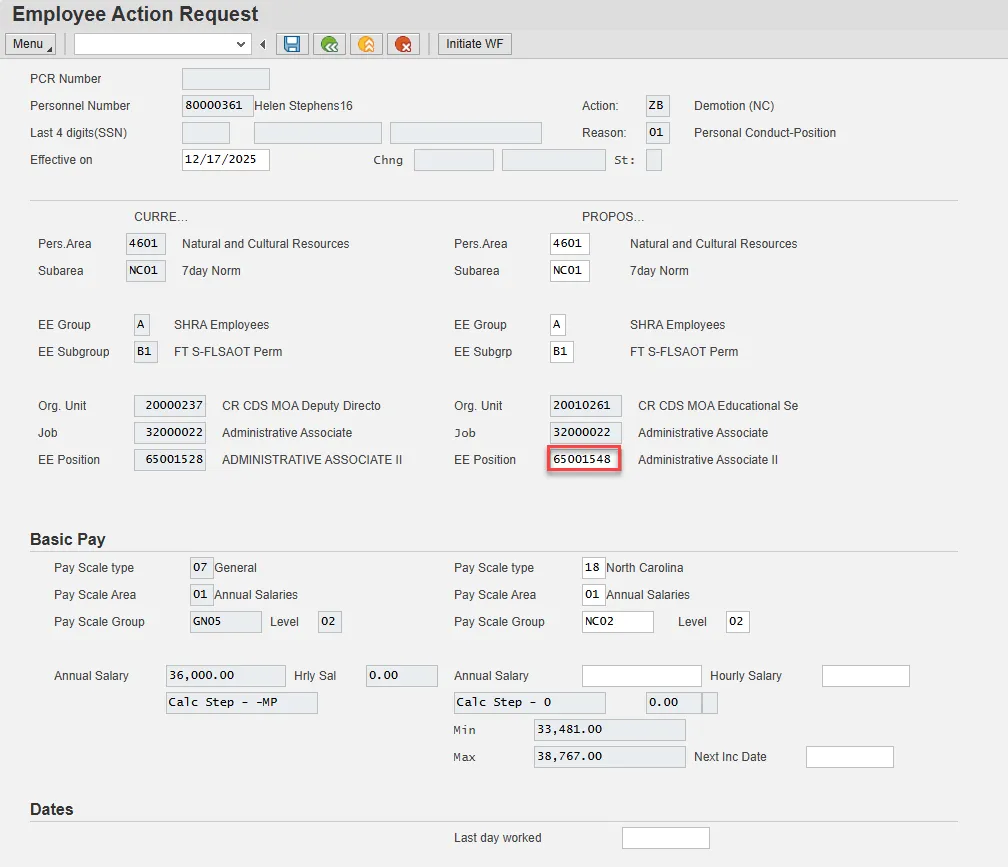
Task: Click the Save floppy disk icon
Action: point(292,44)
